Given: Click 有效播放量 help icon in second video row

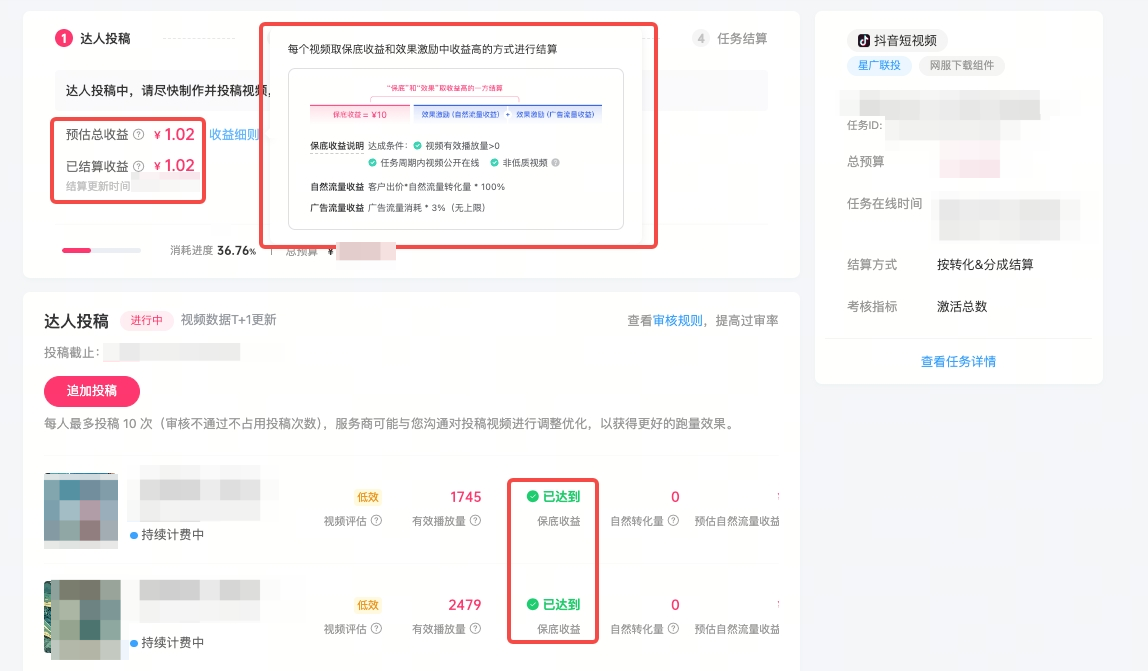Looking at the screenshot, I should coord(475,630).
